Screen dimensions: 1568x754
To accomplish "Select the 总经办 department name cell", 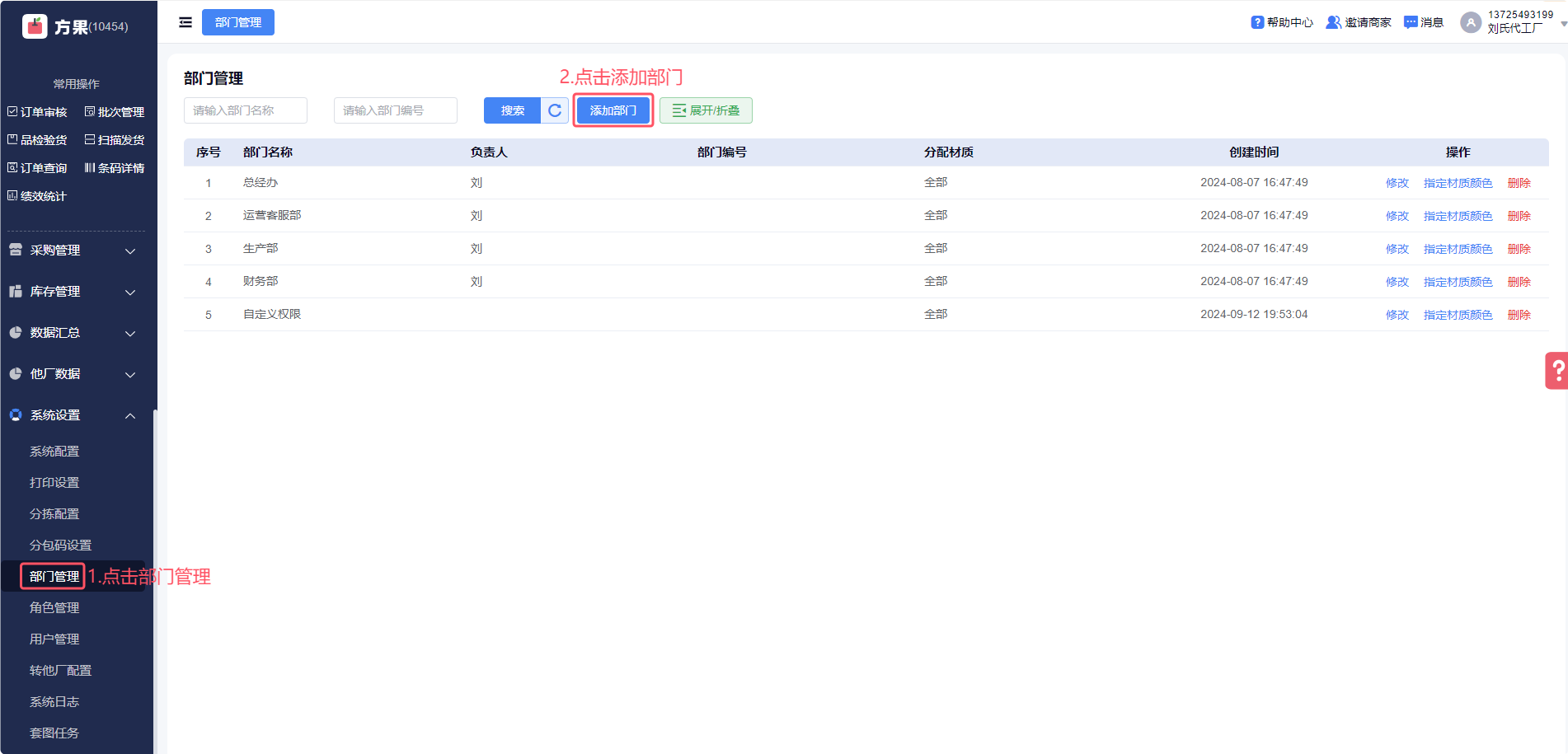I will pos(261,183).
